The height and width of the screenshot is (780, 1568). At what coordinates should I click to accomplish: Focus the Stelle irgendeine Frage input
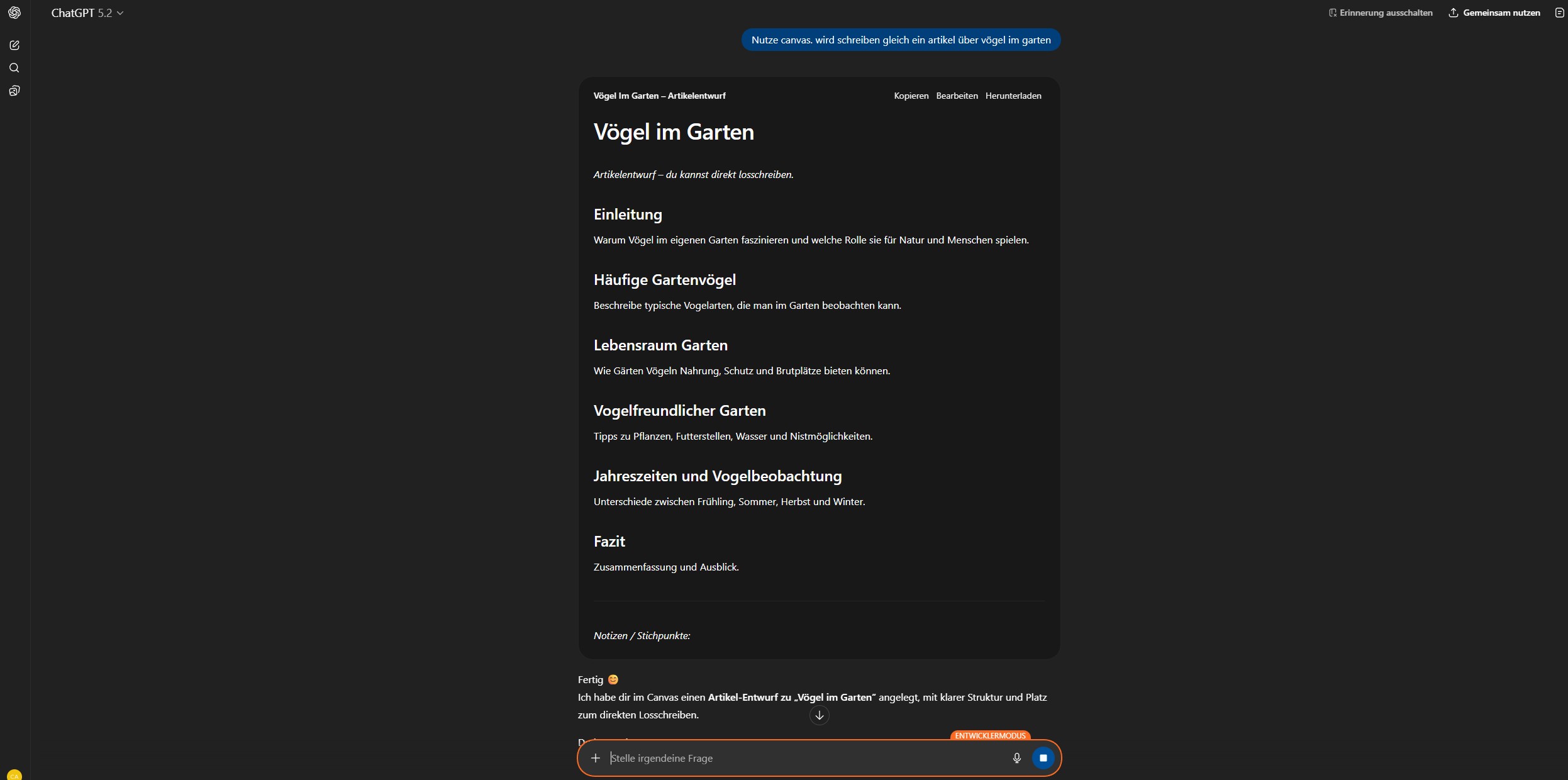pyautogui.click(x=805, y=758)
